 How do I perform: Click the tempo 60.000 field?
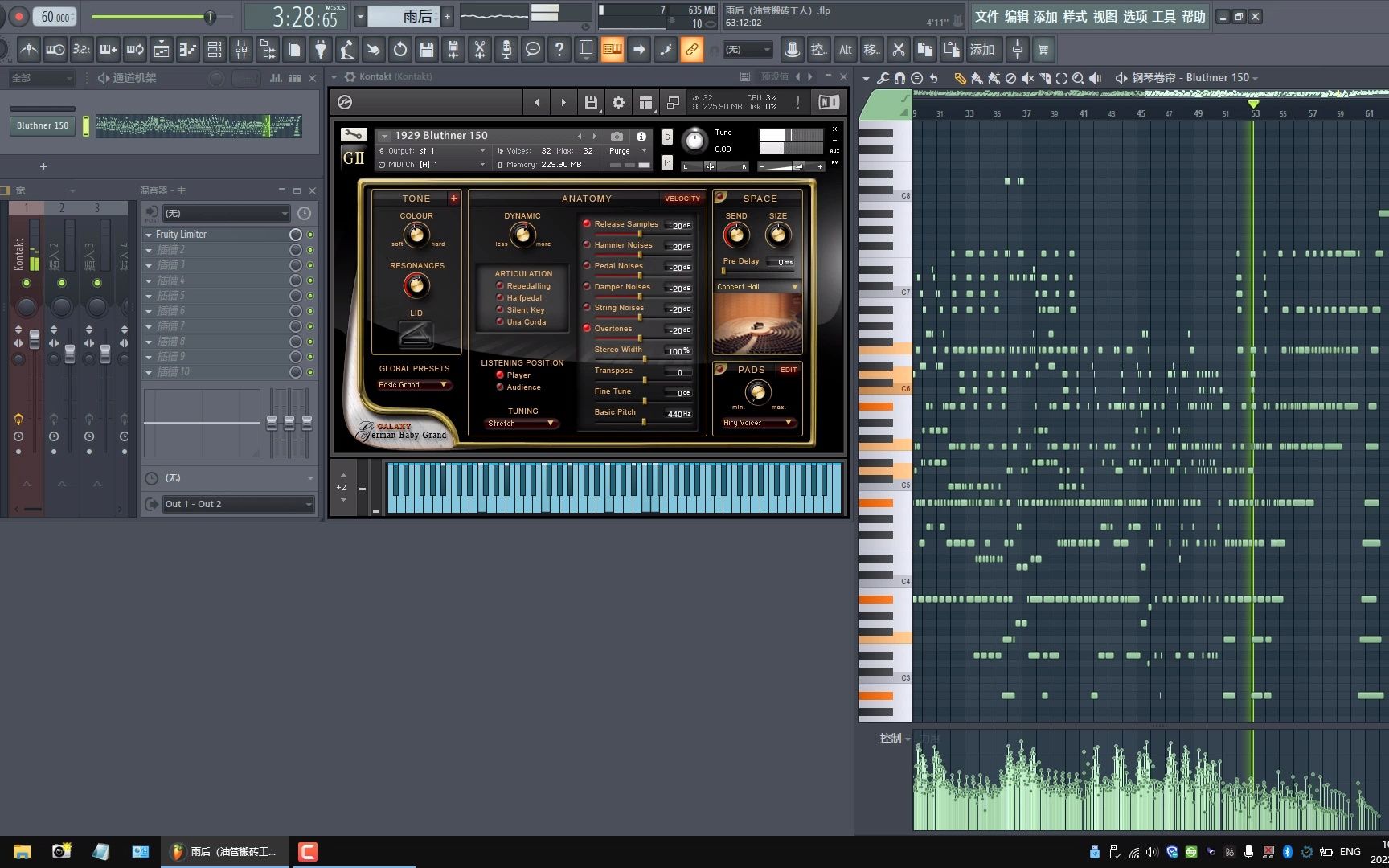tap(55, 17)
